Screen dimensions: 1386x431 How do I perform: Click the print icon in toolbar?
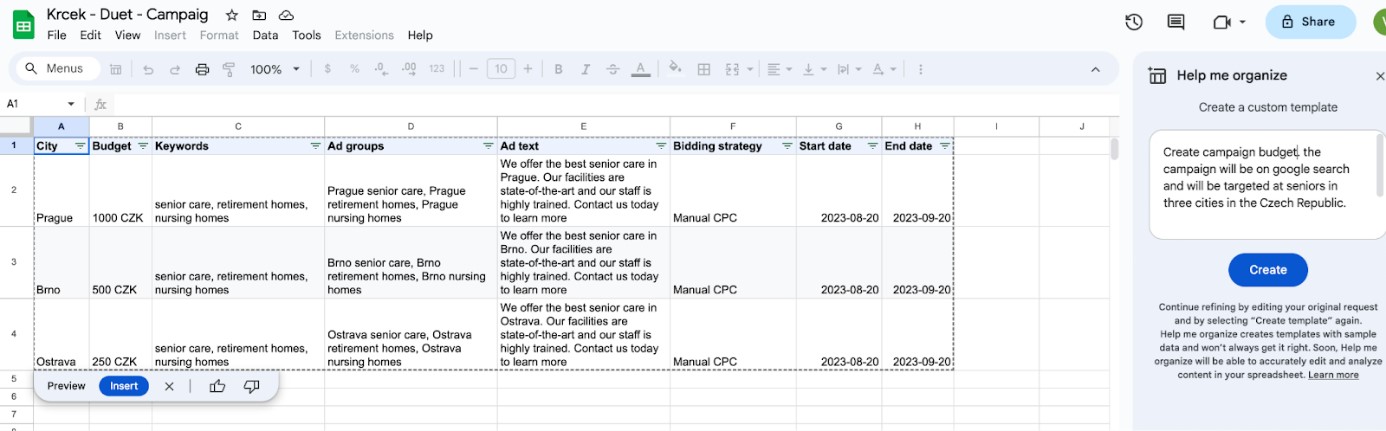pos(202,70)
